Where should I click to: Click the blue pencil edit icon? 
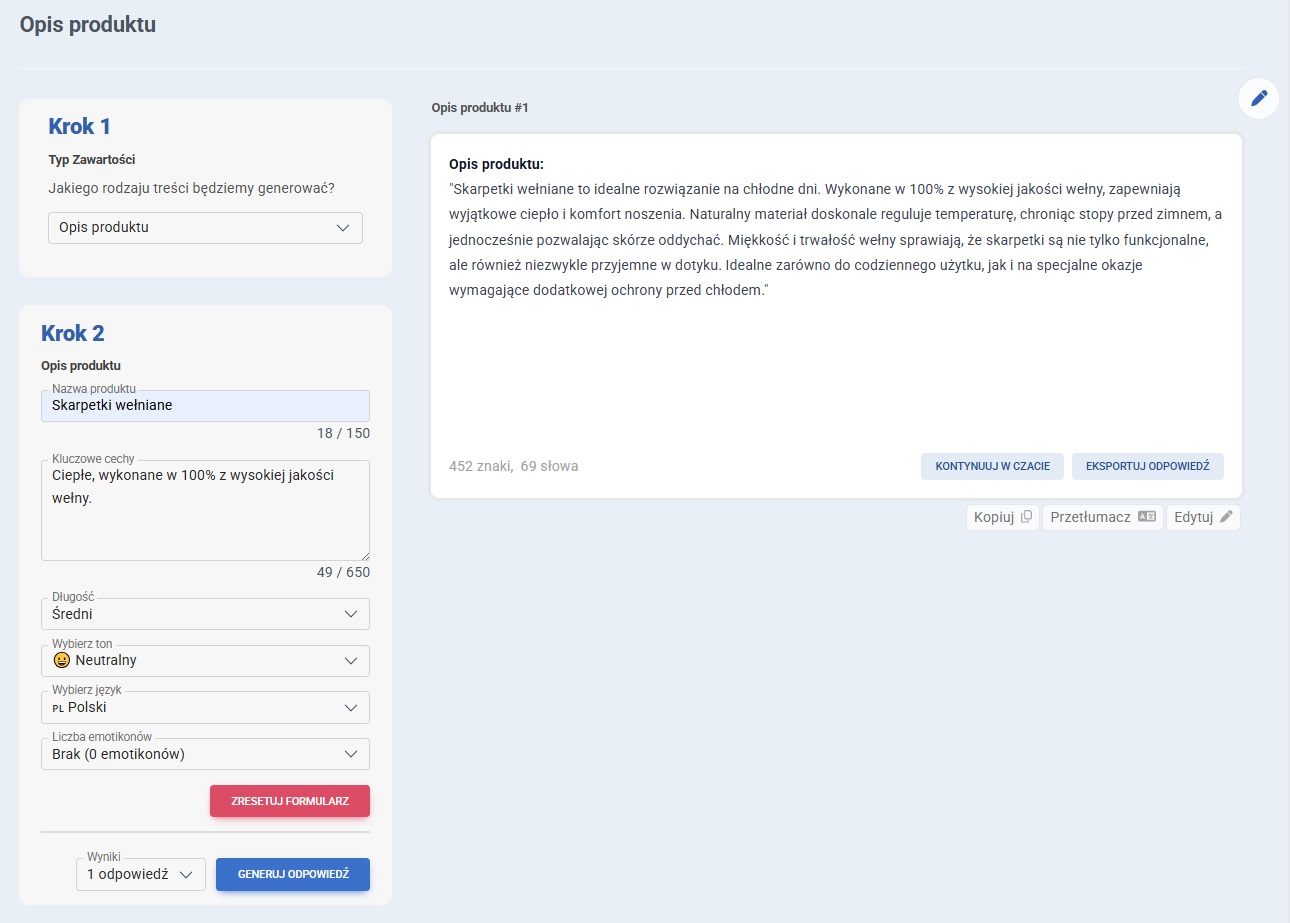click(1258, 98)
